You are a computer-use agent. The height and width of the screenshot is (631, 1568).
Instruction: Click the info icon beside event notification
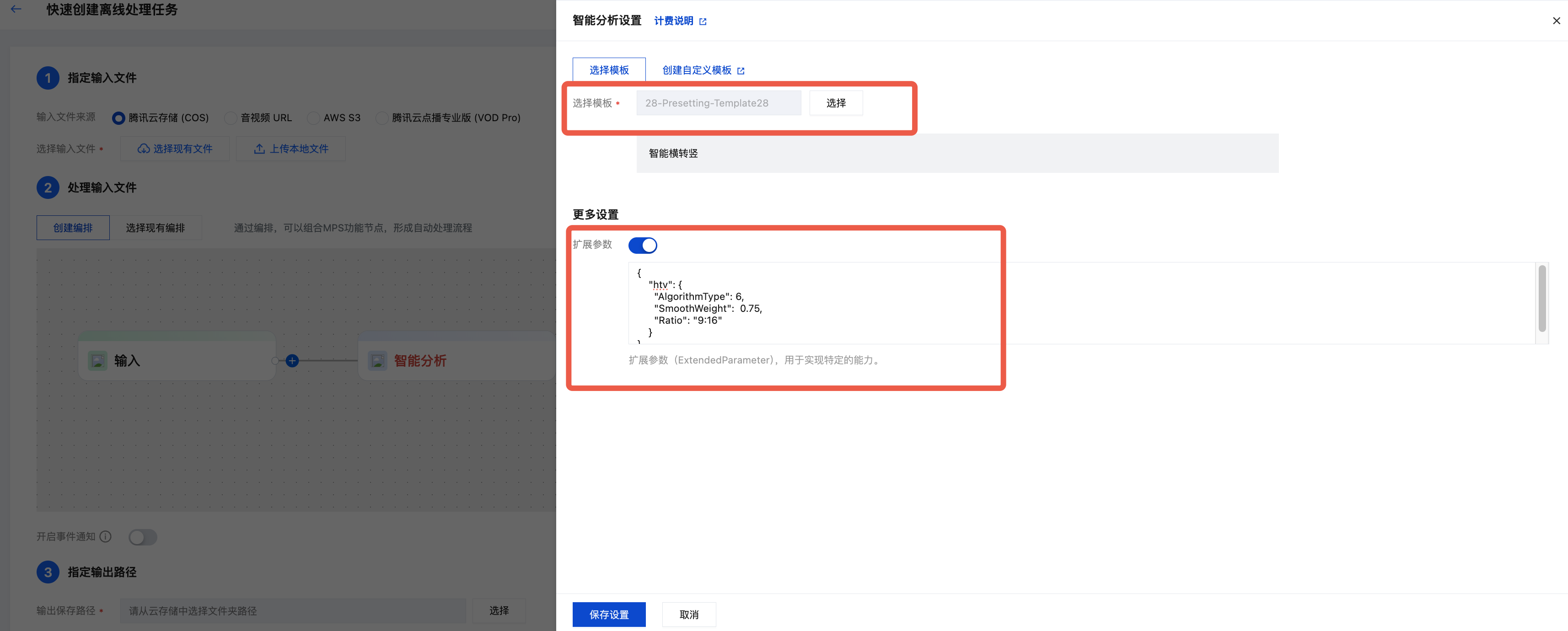pyautogui.click(x=105, y=536)
